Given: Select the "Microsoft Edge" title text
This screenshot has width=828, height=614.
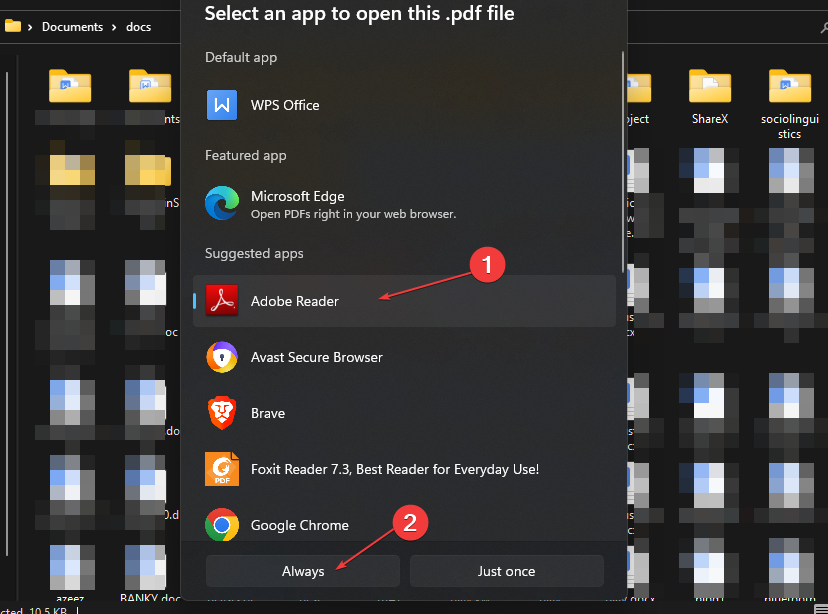Looking at the screenshot, I should pos(298,196).
